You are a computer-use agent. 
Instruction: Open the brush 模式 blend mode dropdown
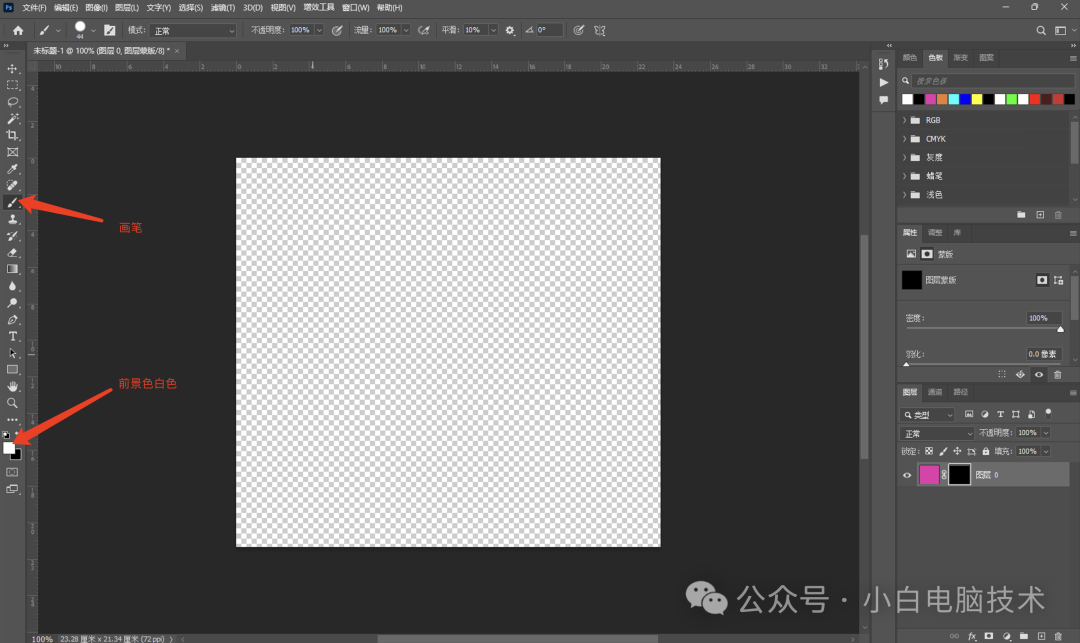[x=194, y=30]
